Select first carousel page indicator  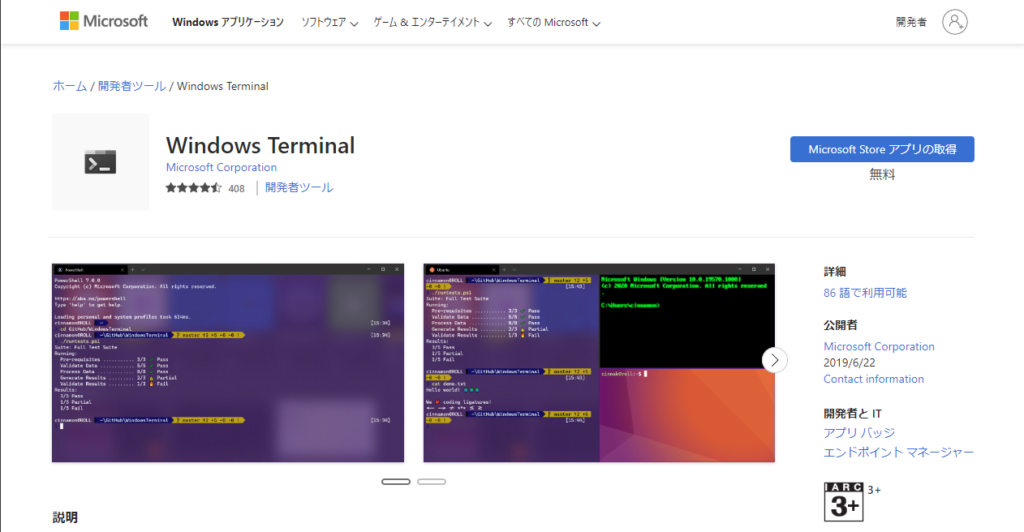(x=396, y=482)
